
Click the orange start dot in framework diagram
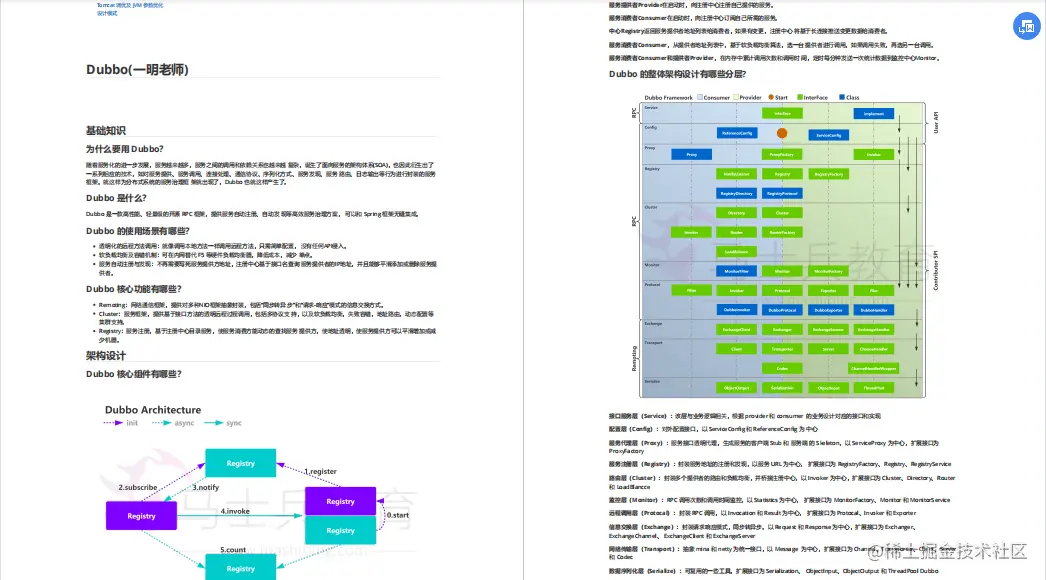782,133
